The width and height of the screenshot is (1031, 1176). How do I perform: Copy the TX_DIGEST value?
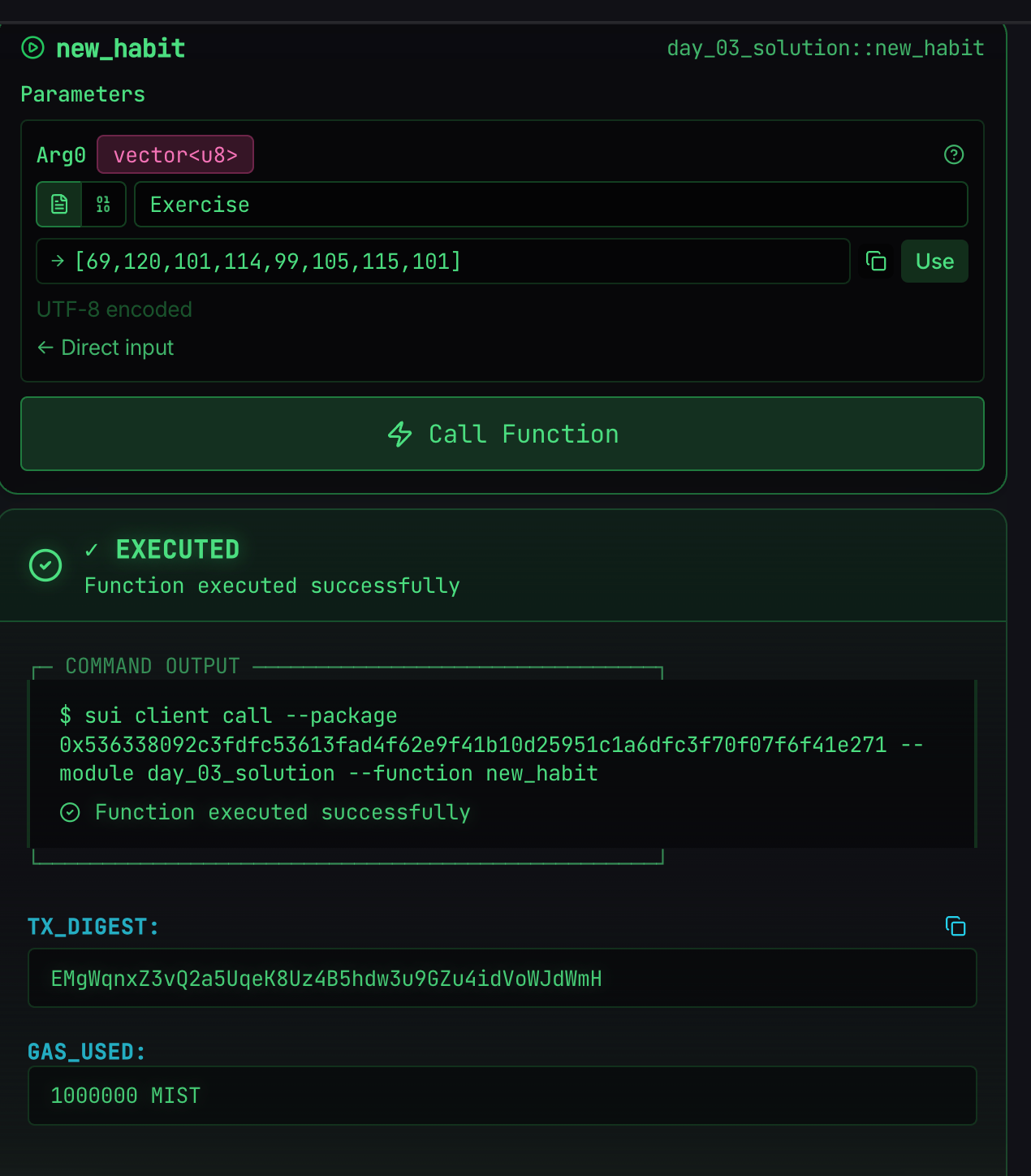[x=956, y=927]
